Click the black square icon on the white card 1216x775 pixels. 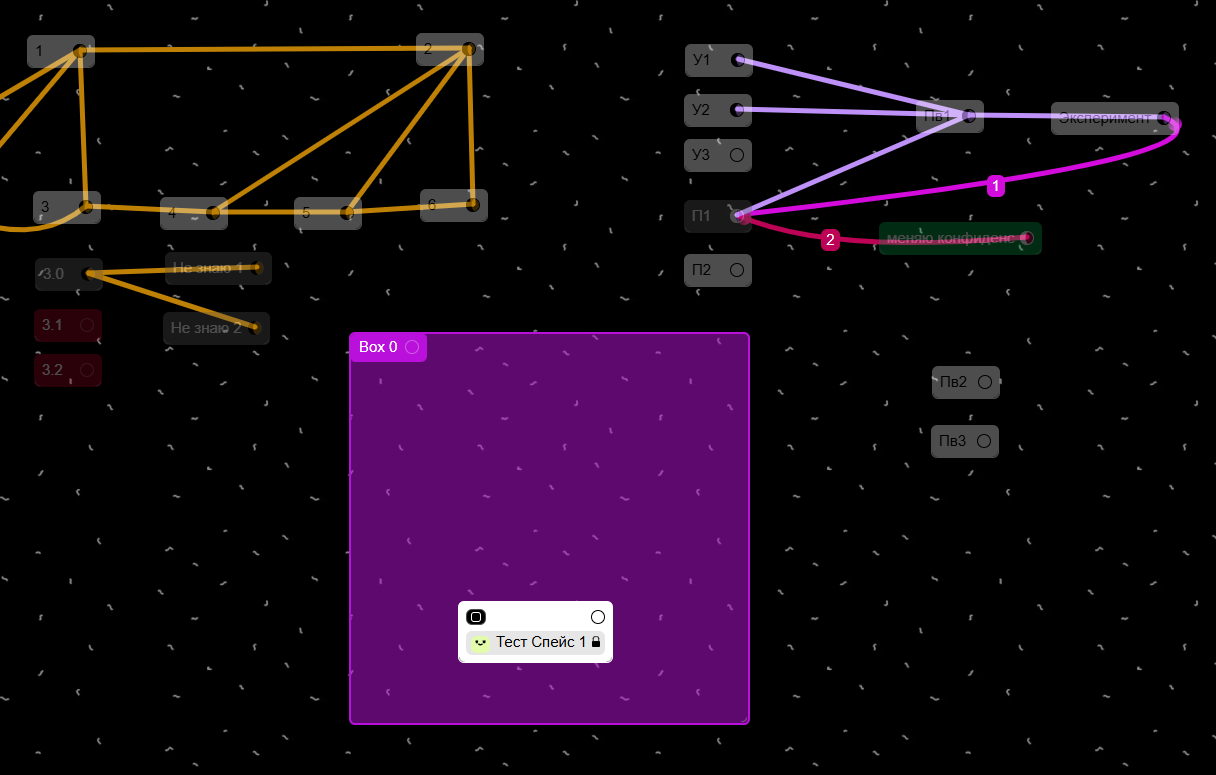click(476, 617)
